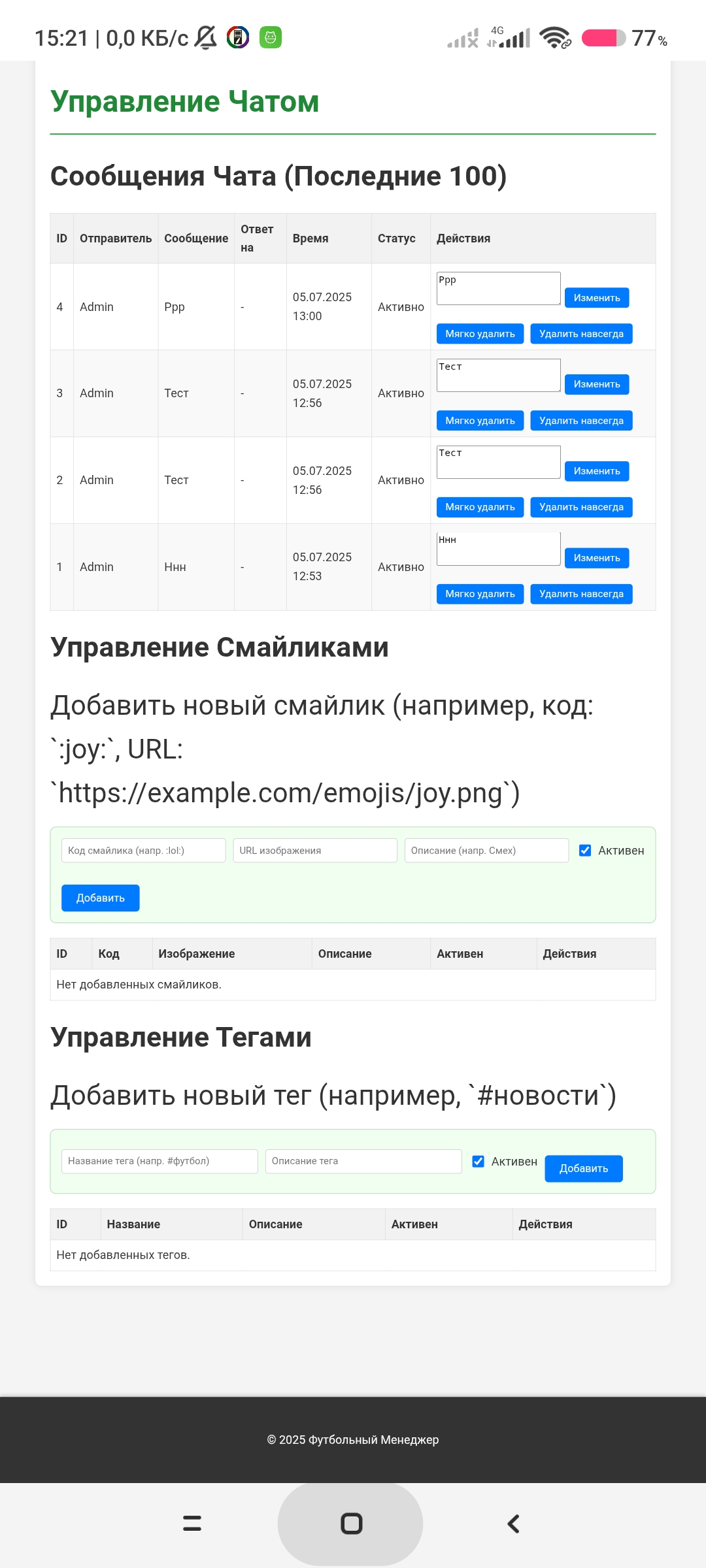The image size is (706, 1568).
Task: Click Добавить button in tag form
Action: point(584,1168)
